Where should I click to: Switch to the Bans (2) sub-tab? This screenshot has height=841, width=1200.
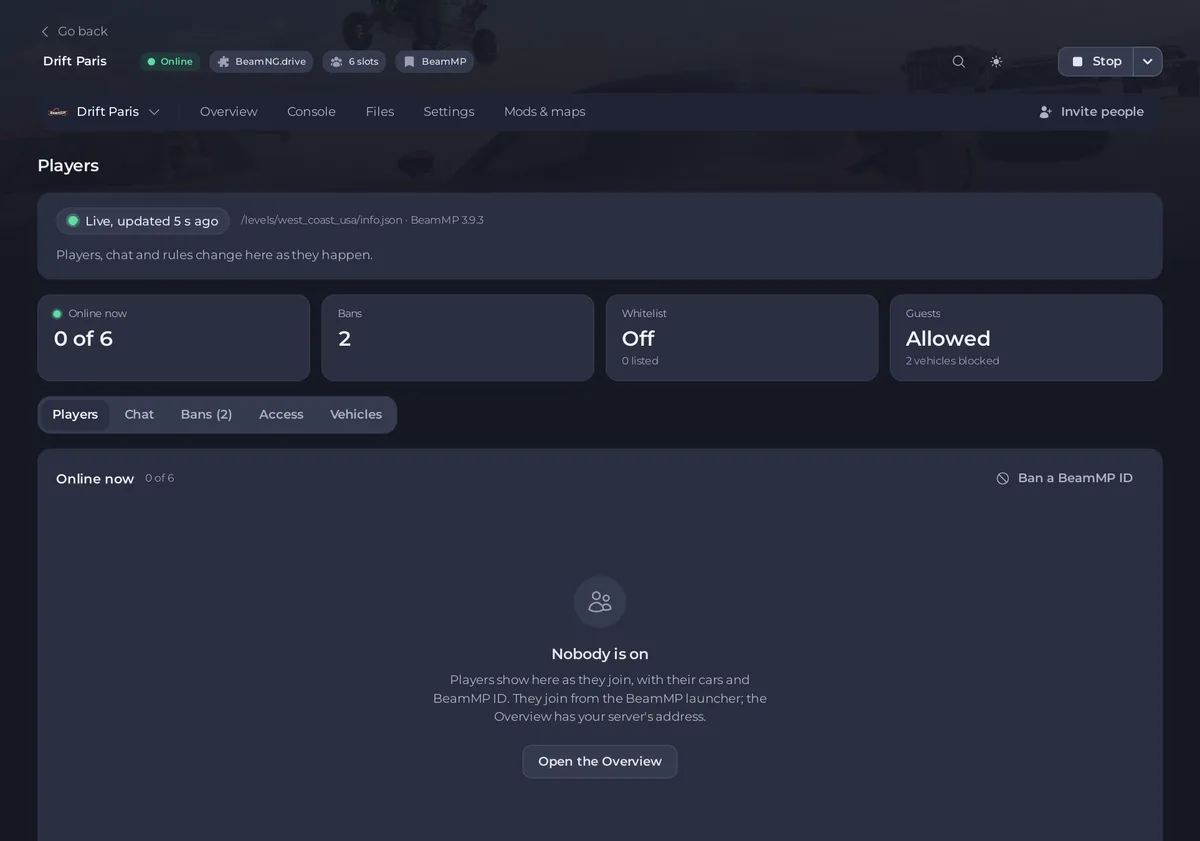click(x=206, y=415)
